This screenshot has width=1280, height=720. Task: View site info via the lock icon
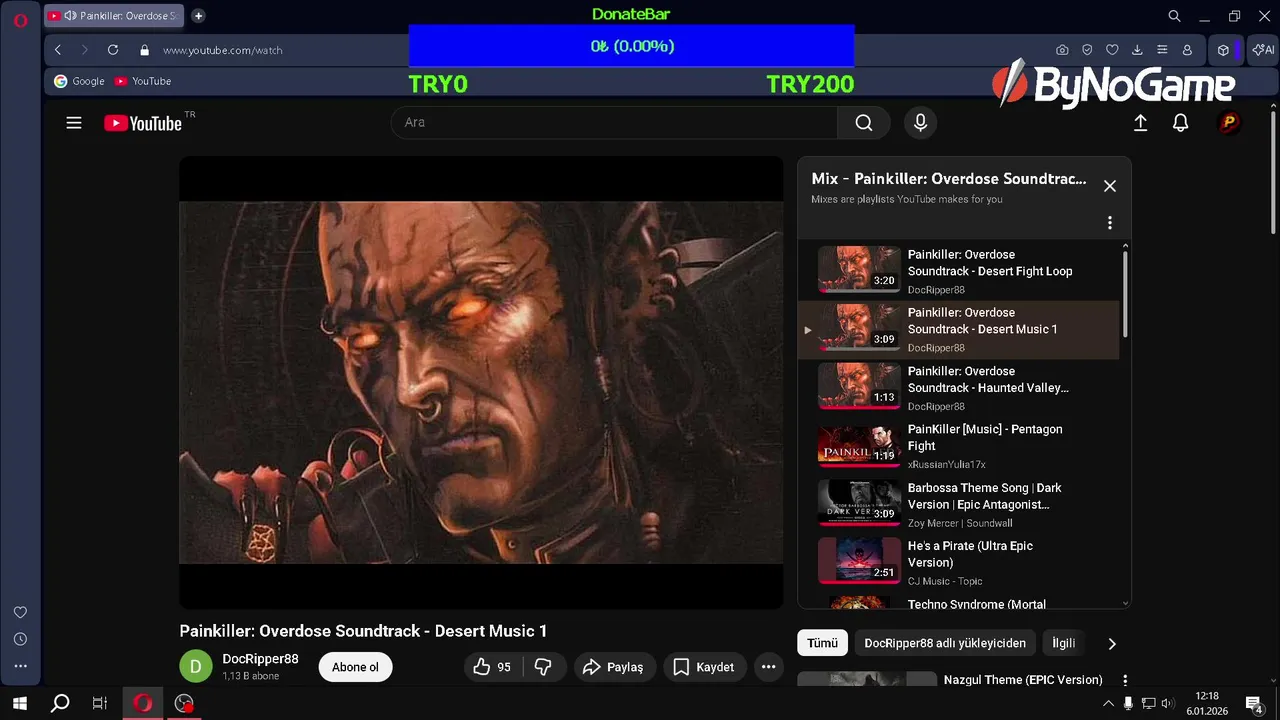144,50
